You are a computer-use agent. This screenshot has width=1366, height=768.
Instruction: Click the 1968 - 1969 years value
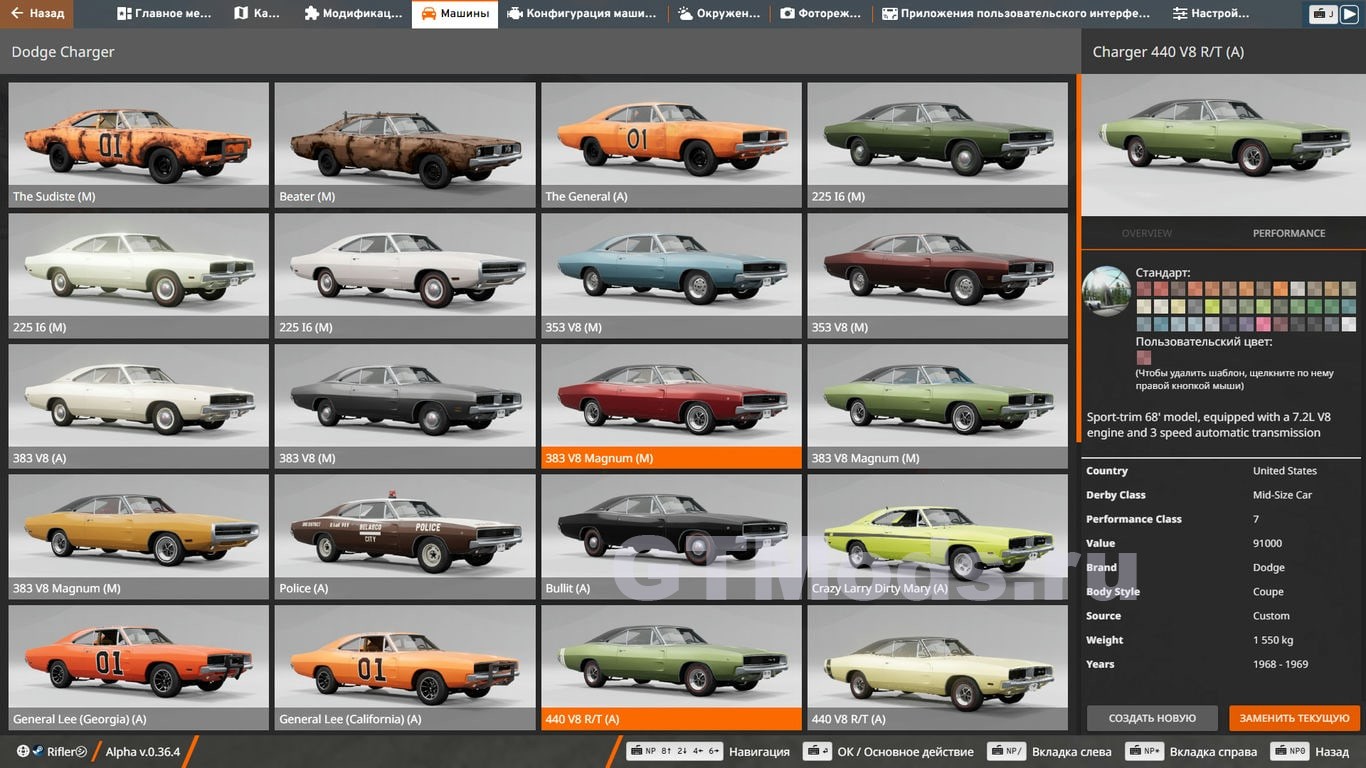1280,664
